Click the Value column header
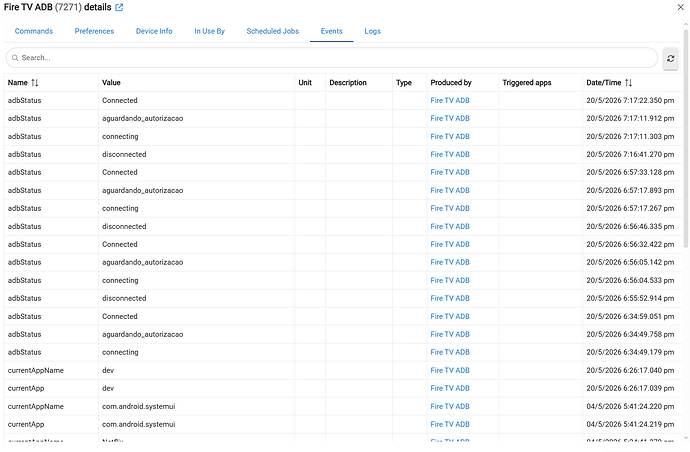The image size is (690, 452). [x=111, y=83]
